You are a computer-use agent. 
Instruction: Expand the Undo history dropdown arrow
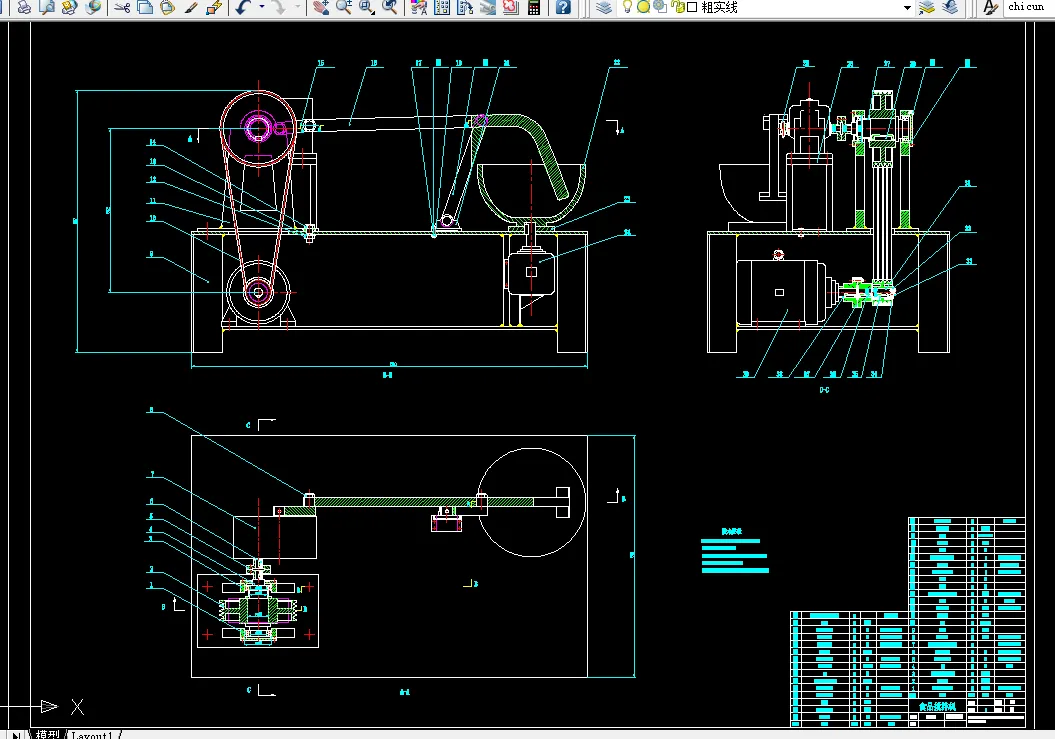pos(262,7)
